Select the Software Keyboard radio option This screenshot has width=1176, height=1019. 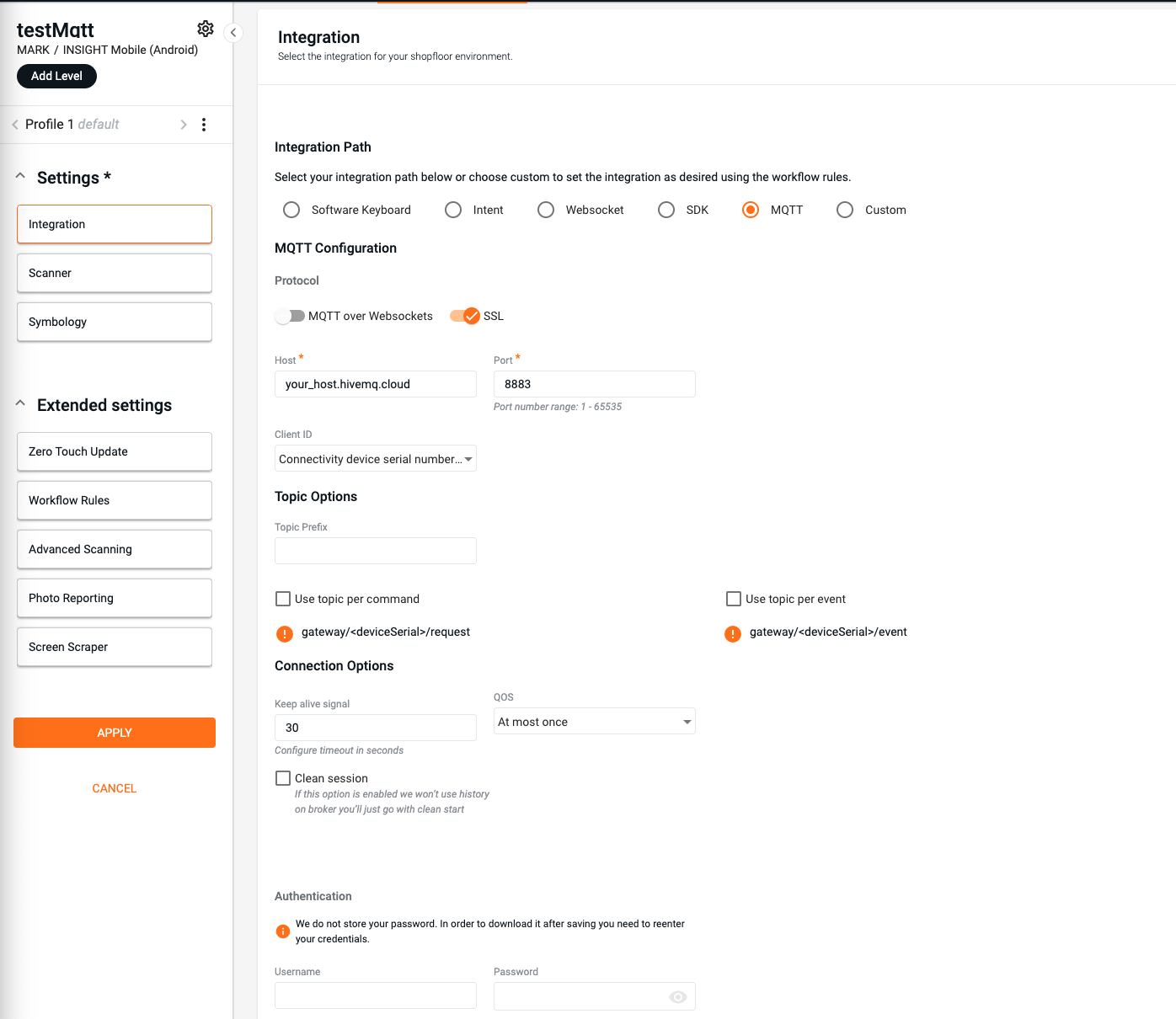291,210
